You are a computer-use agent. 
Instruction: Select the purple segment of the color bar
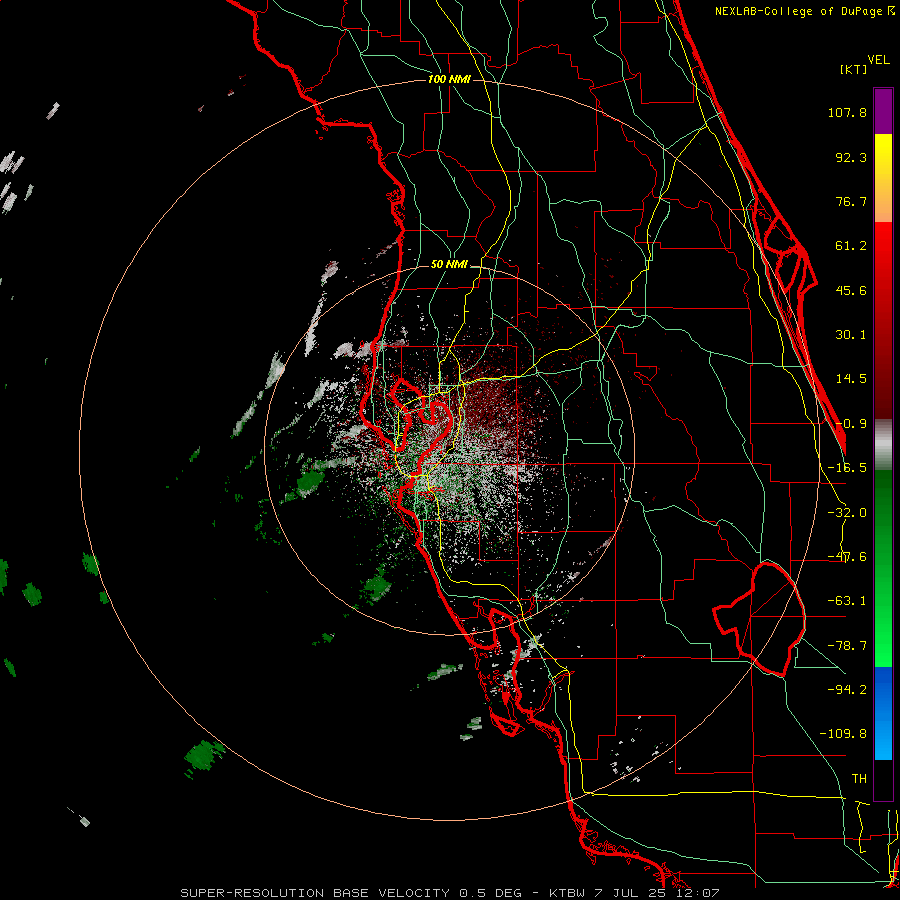pos(883,111)
